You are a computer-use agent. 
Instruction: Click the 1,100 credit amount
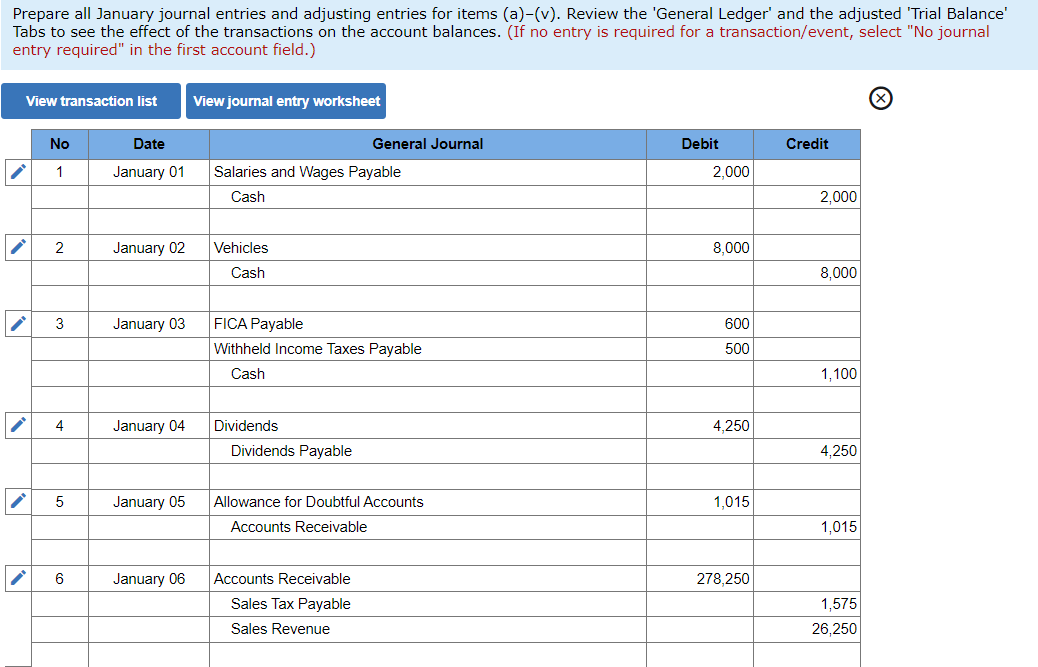807,374
